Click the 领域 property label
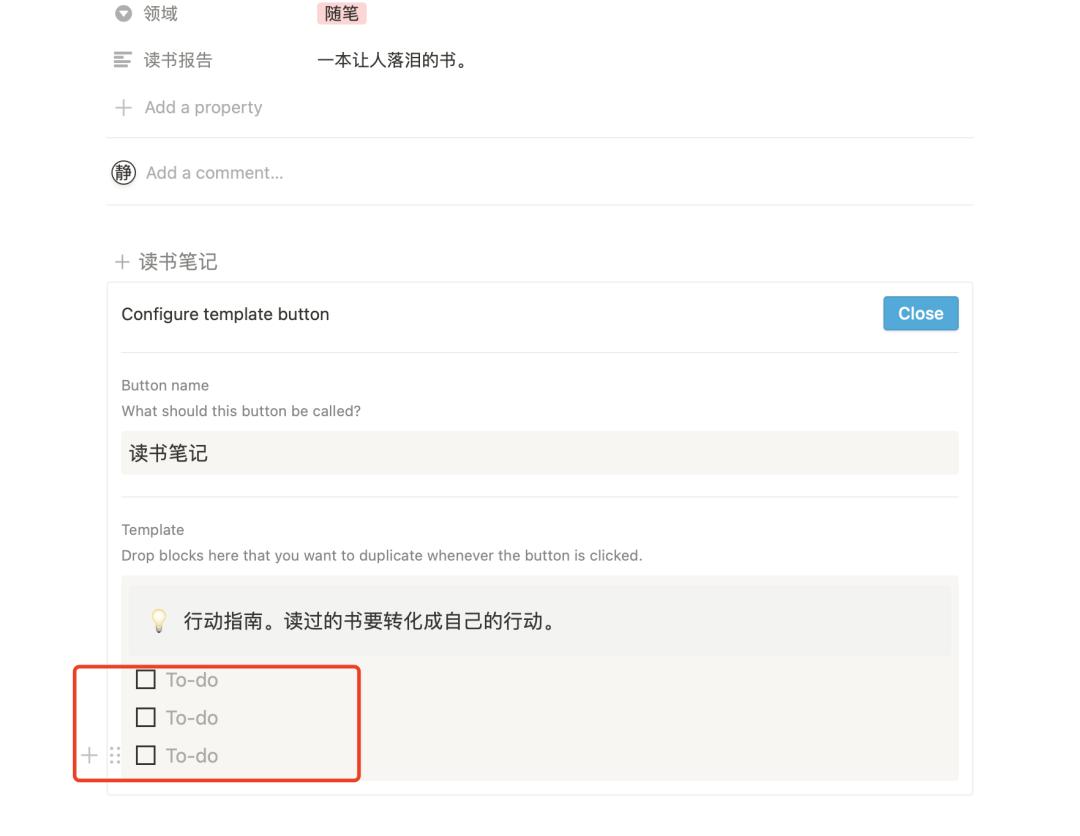 click(x=160, y=13)
